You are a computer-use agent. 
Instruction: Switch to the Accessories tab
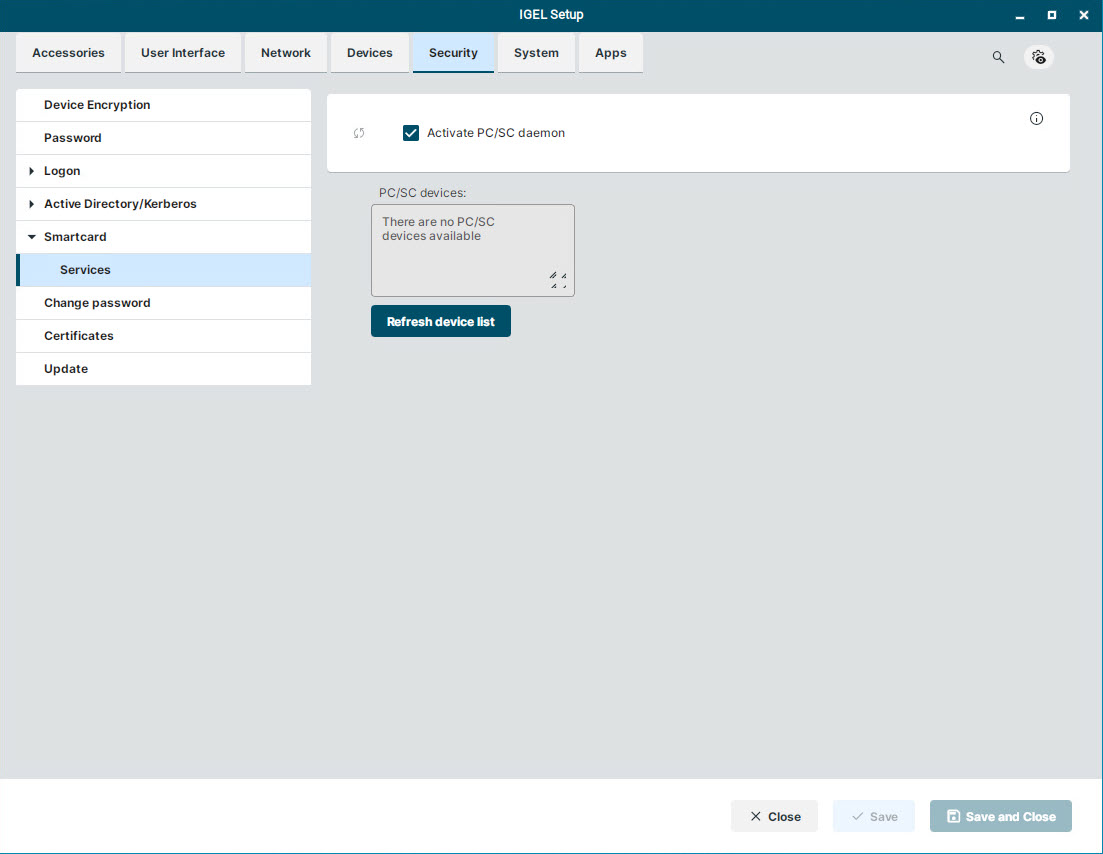pyautogui.click(x=68, y=53)
